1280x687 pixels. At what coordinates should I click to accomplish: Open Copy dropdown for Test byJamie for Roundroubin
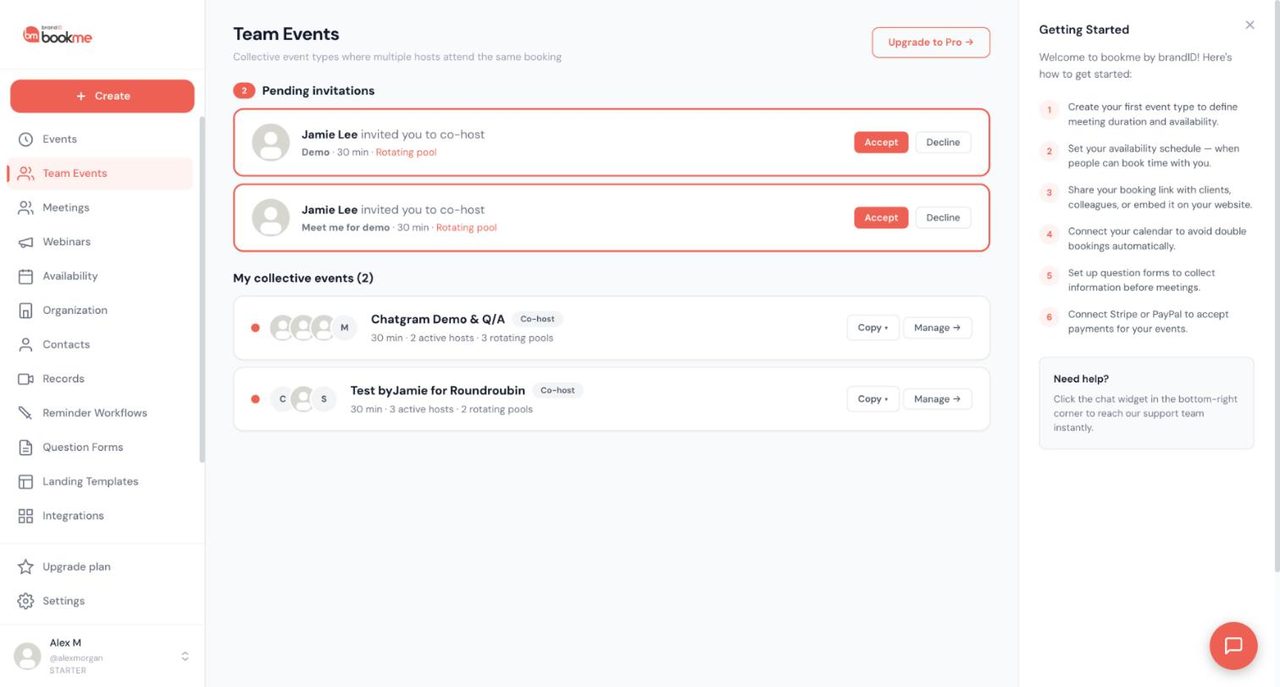click(872, 399)
